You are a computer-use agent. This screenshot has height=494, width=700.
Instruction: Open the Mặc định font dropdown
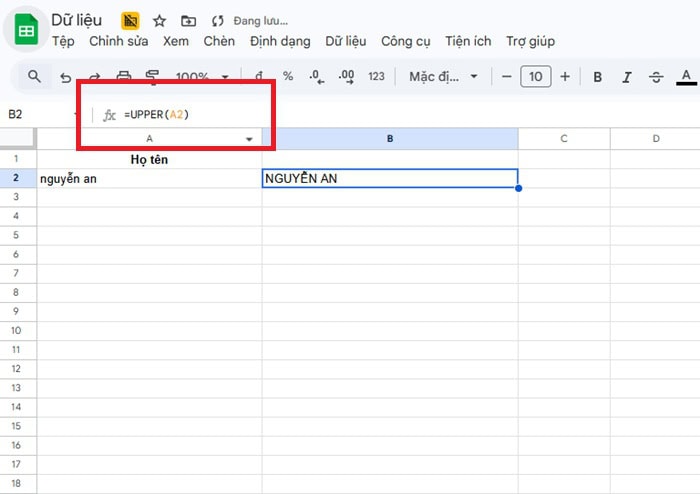tap(444, 77)
